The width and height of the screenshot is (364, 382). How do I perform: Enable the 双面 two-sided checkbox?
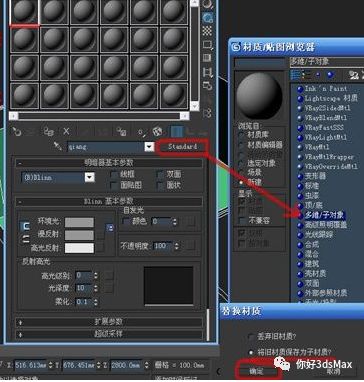pos(161,174)
